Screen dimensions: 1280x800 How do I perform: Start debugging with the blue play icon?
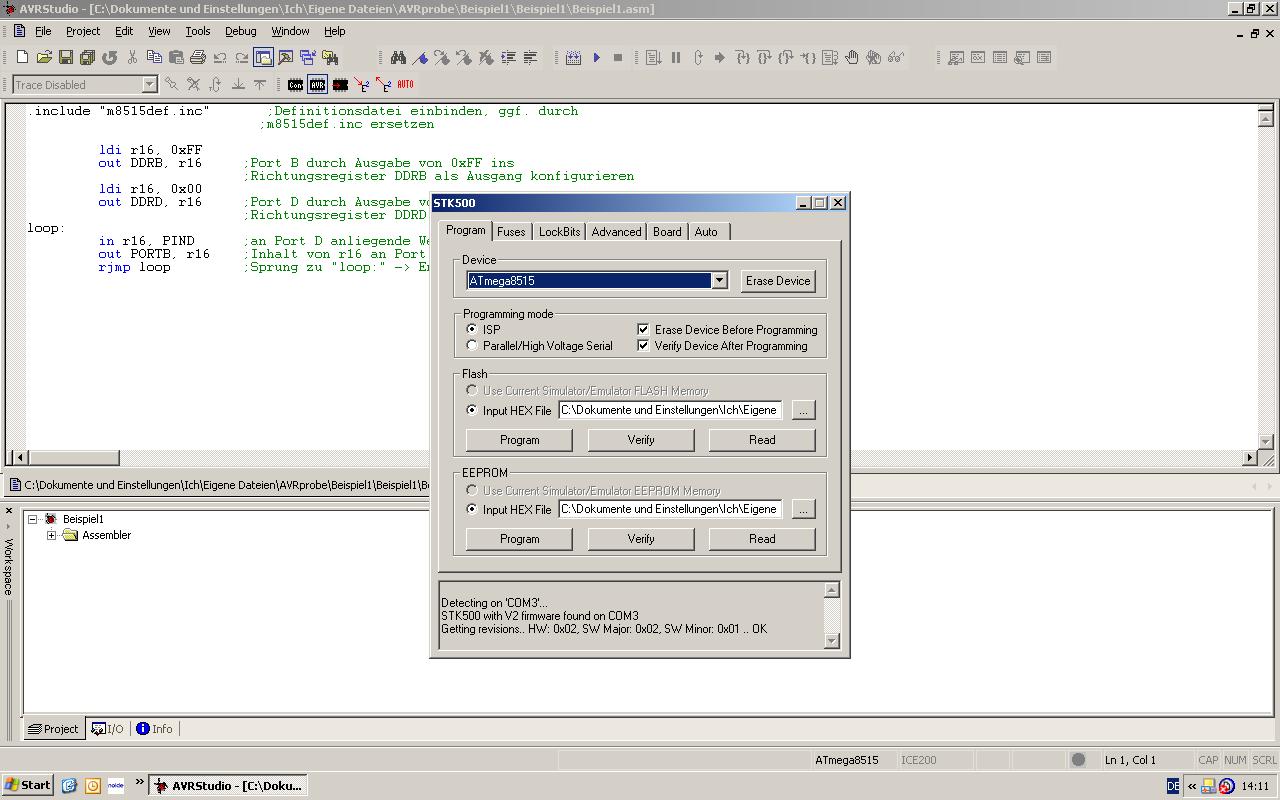coord(596,57)
